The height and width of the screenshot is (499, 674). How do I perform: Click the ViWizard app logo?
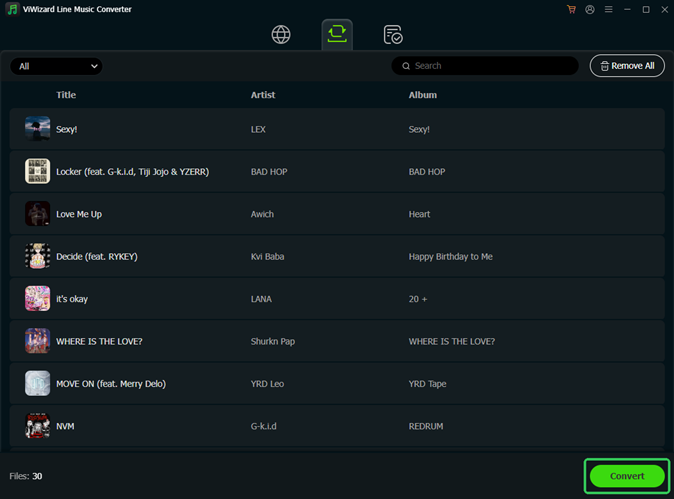[x=12, y=9]
